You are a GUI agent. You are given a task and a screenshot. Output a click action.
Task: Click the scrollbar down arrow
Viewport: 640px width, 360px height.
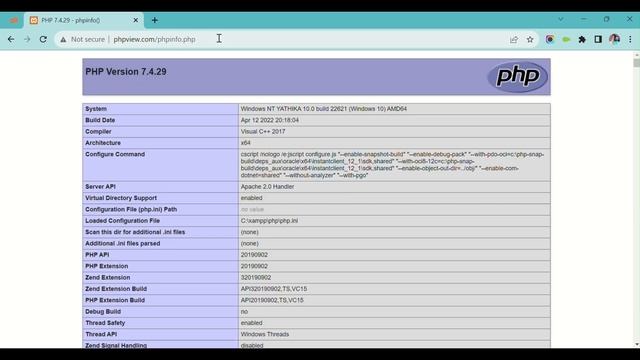[637, 344]
